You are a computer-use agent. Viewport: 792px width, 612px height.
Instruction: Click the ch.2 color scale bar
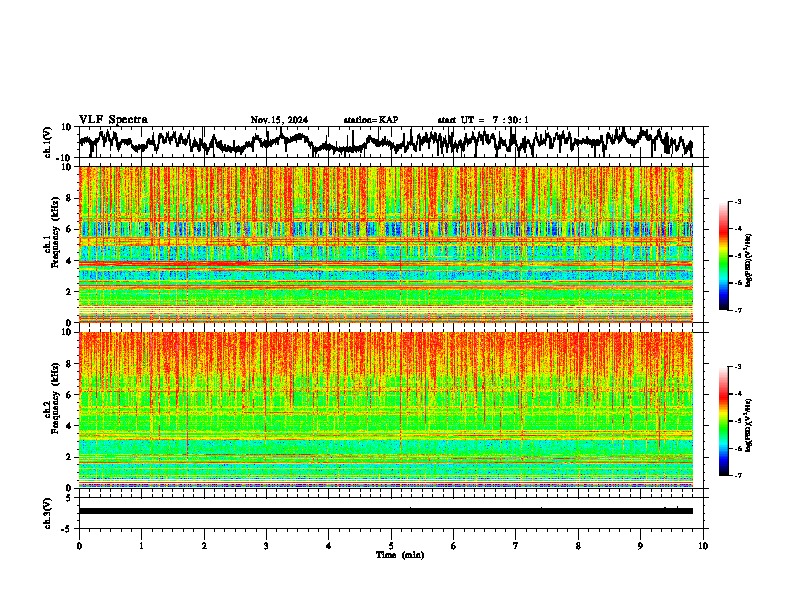click(x=723, y=421)
